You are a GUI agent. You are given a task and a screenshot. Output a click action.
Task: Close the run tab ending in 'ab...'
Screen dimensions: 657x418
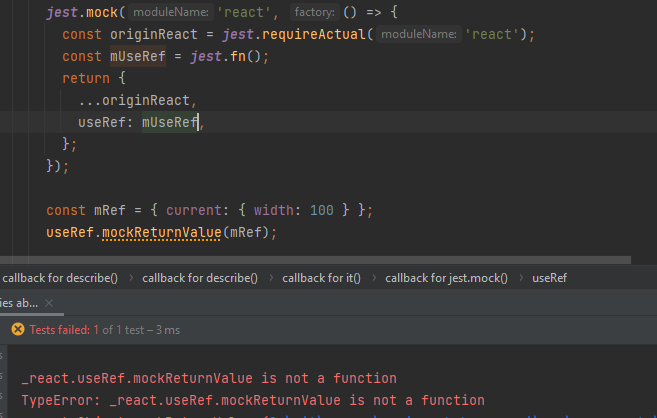pyautogui.click(x=49, y=303)
